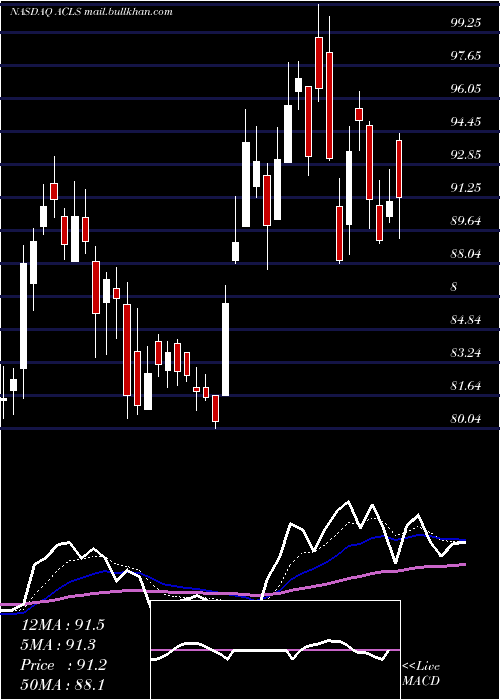Click the NASDAQ ACLS mail.bullkhan.com title text
The height and width of the screenshot is (700, 500).
tap(92, 12)
